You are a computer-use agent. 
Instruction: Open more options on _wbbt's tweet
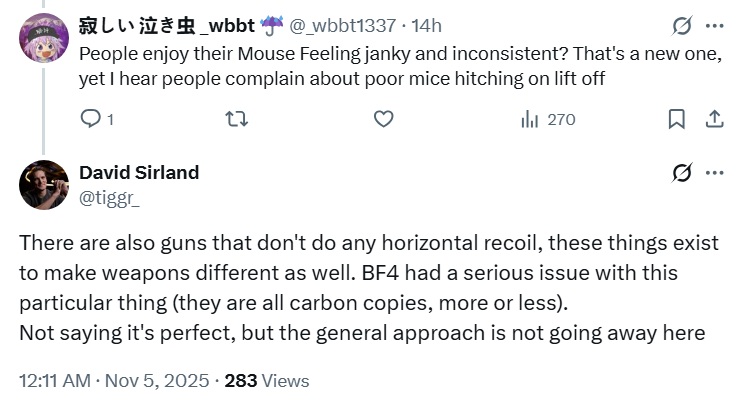[x=714, y=25]
